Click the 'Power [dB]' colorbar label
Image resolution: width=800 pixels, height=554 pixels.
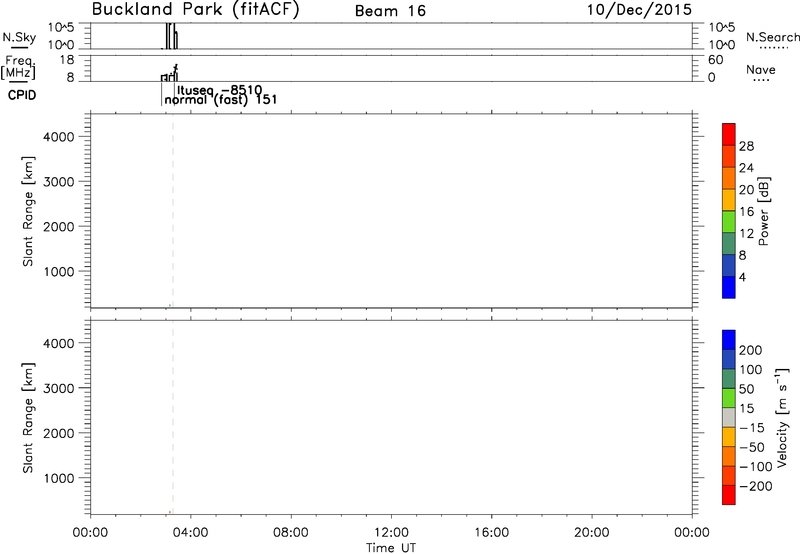[764, 211]
